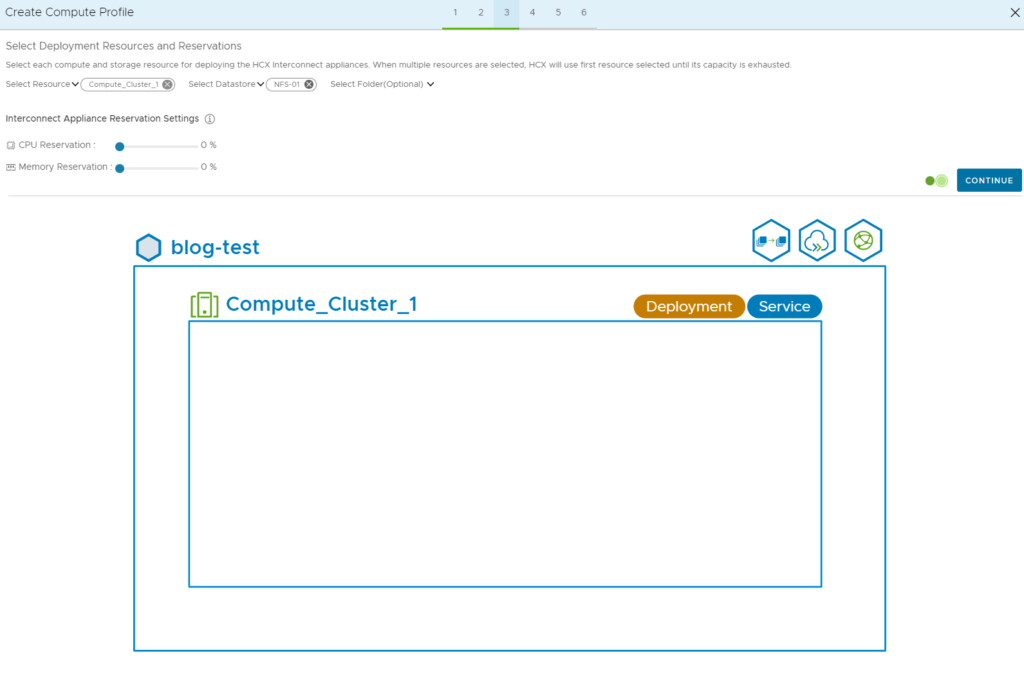Open the Select Resource dropdown
This screenshot has width=1024, height=691.
(x=42, y=84)
